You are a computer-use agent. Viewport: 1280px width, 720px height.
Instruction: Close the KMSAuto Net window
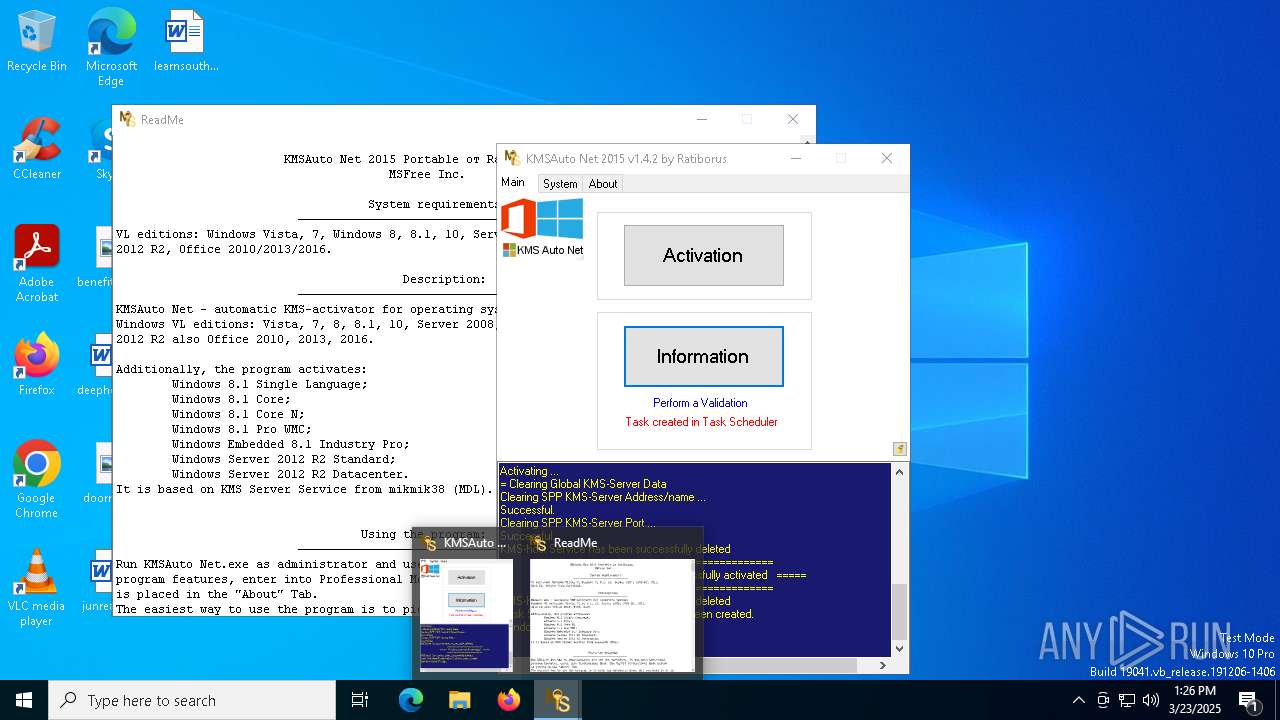[x=886, y=158]
